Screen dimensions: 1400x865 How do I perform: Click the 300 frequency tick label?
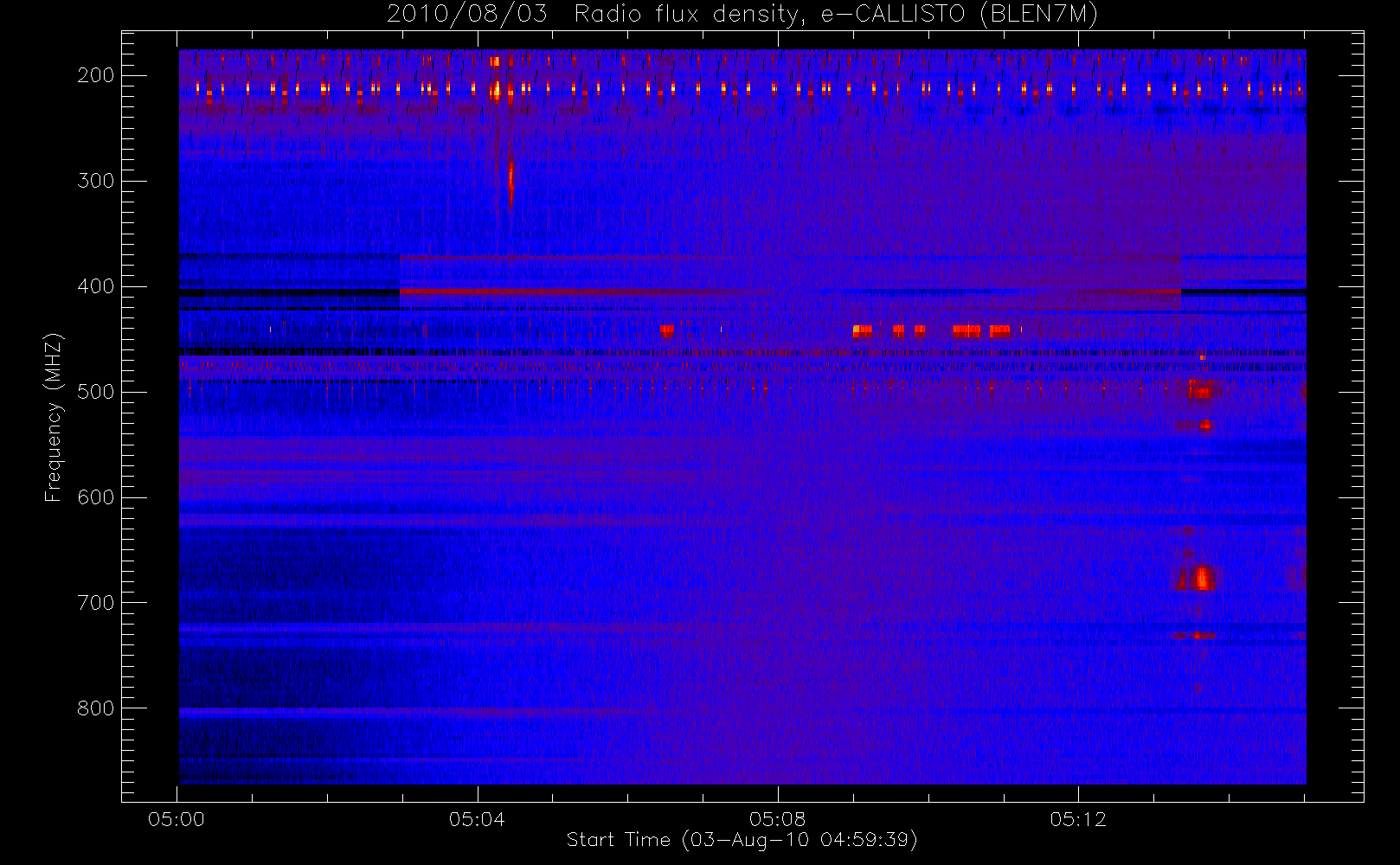click(96, 181)
